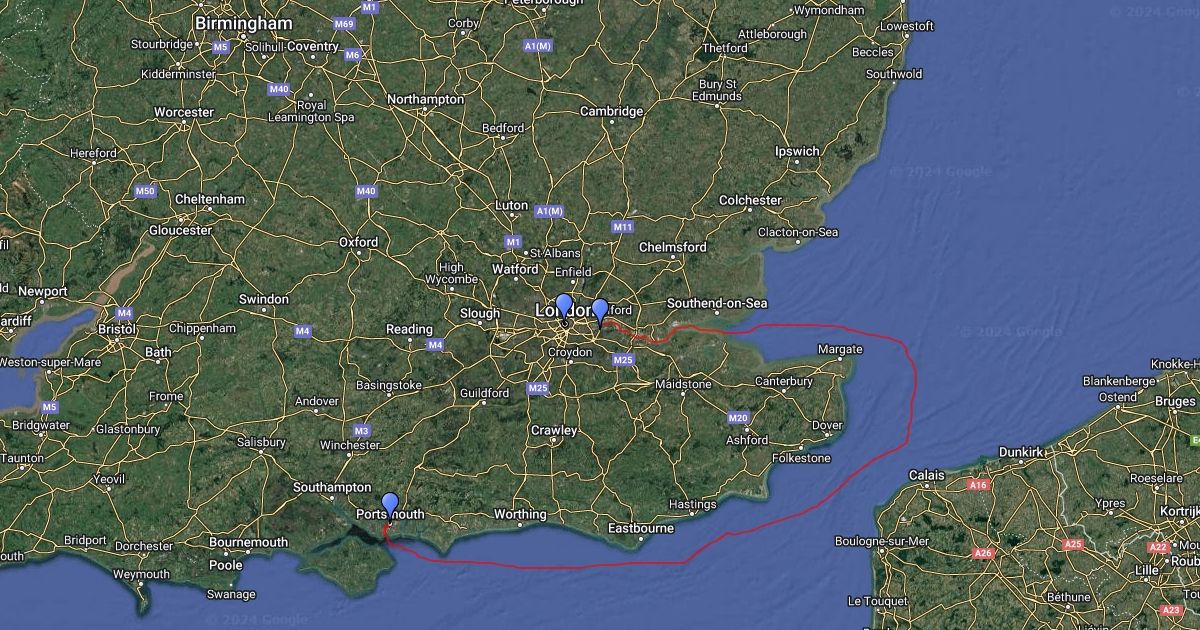
Task: Select the M6 shield near Coventry
Action: pos(353,55)
